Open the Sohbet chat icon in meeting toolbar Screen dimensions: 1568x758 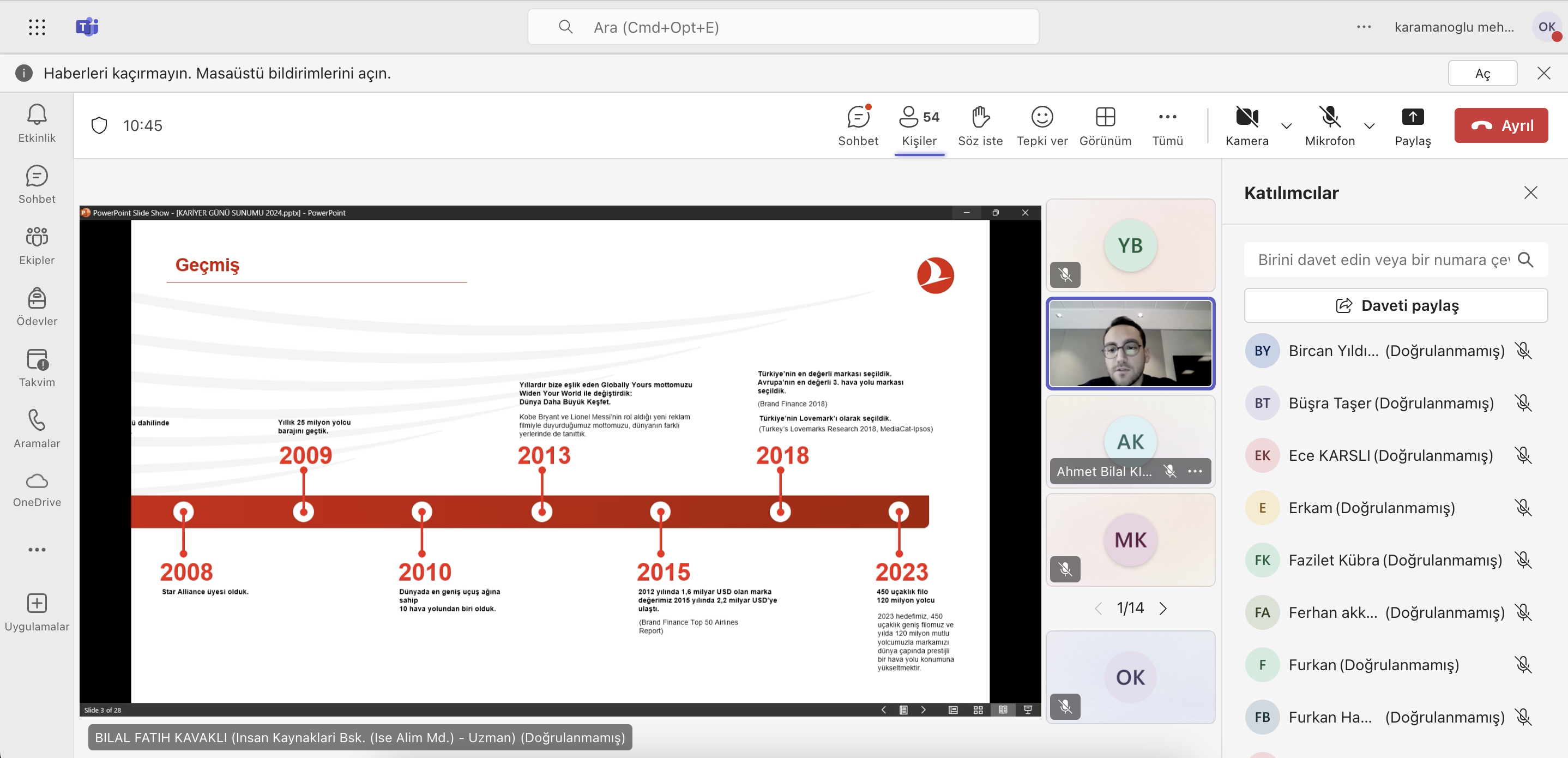click(858, 125)
